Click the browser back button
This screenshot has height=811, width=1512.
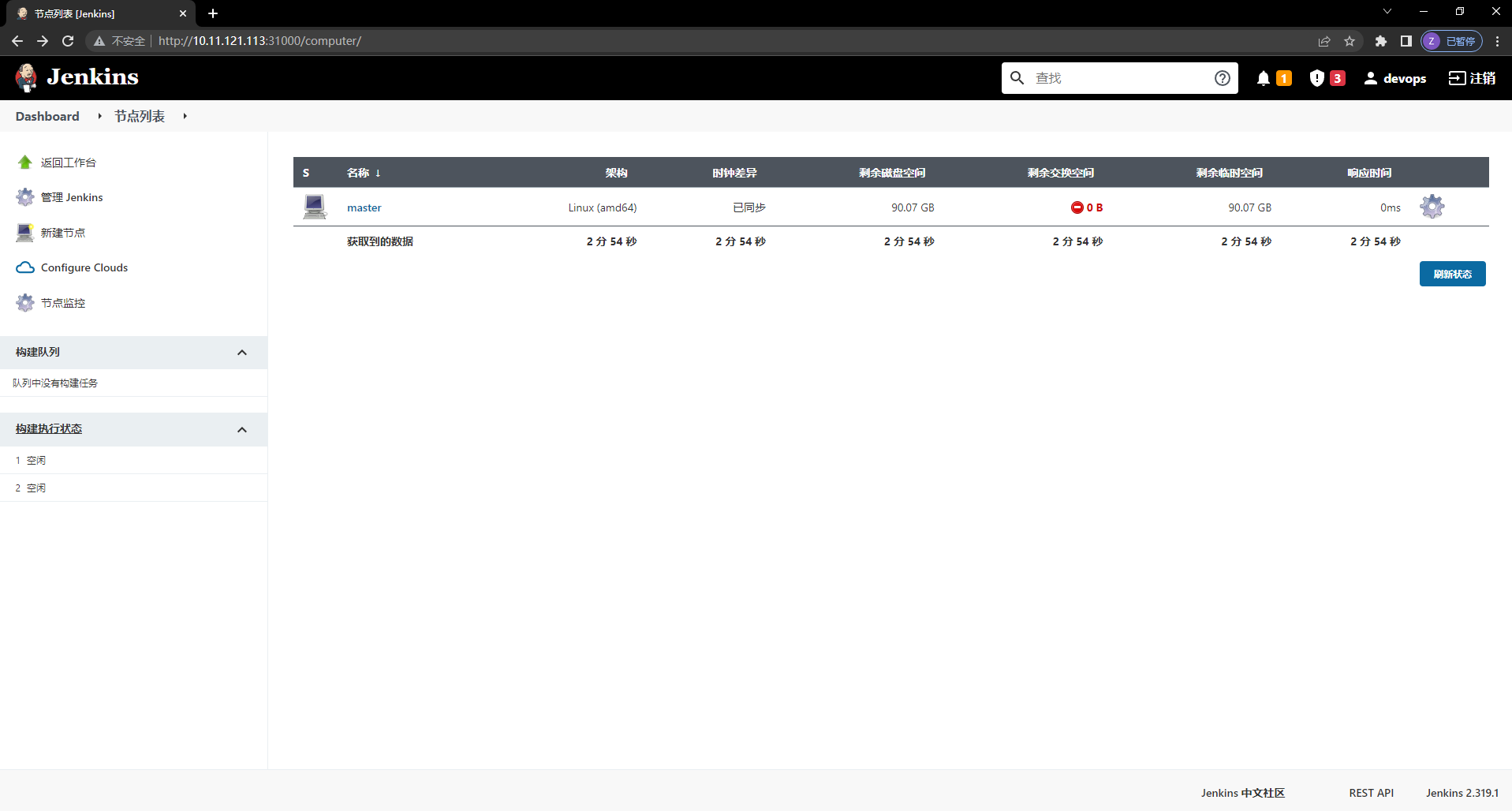tap(17, 41)
